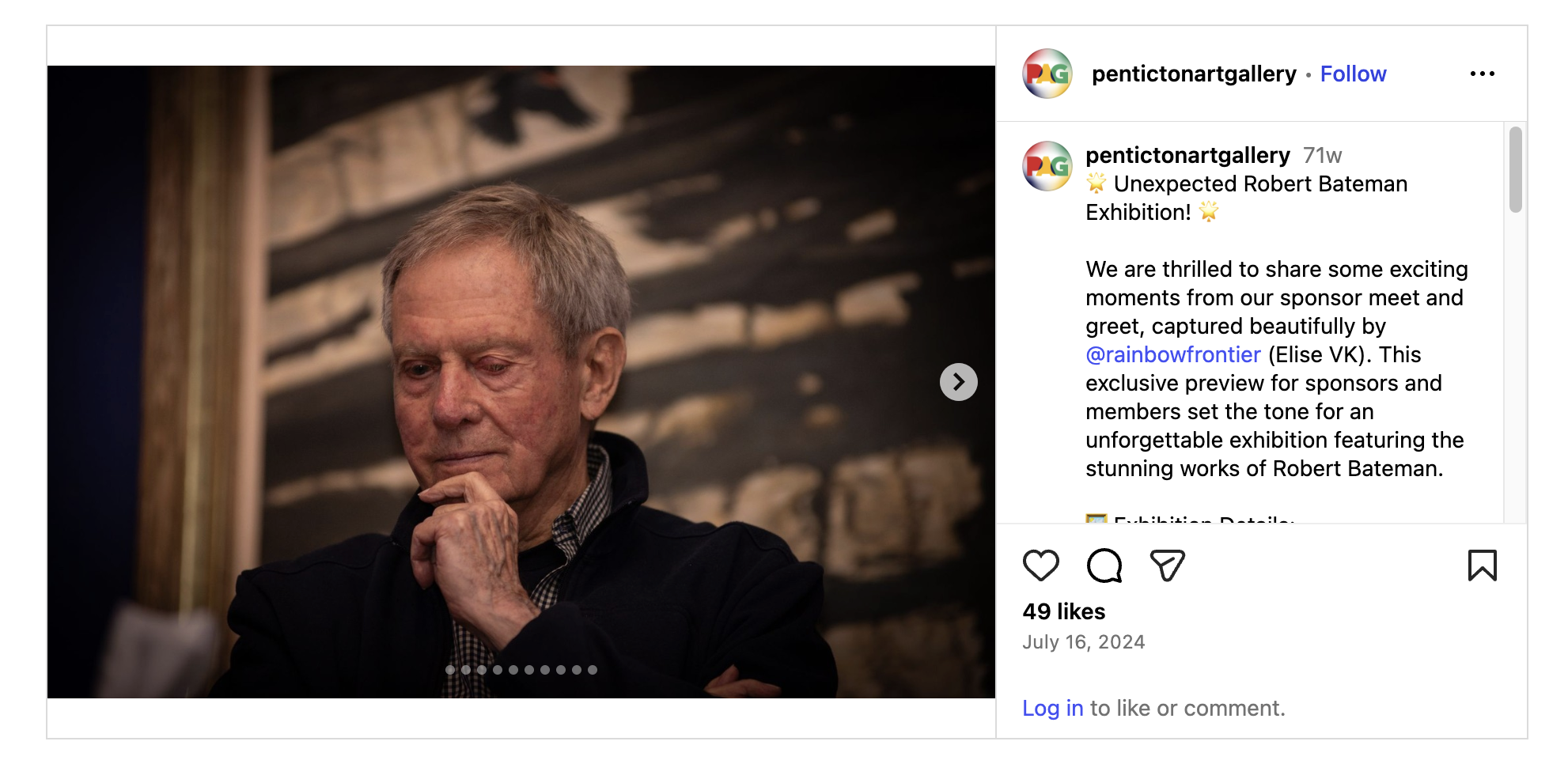1568x764 pixels.
Task: Open comments via the speech bubble icon
Action: (x=1104, y=565)
